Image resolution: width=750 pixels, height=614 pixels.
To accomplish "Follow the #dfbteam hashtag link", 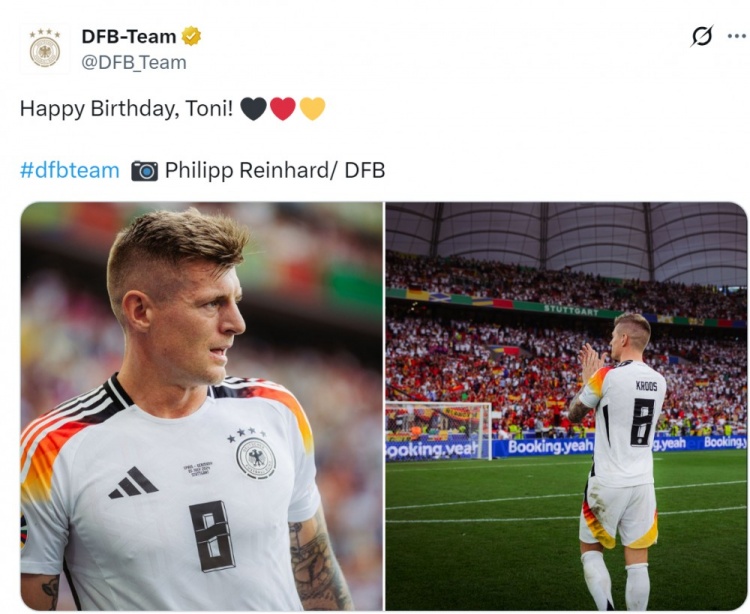I will [x=70, y=170].
